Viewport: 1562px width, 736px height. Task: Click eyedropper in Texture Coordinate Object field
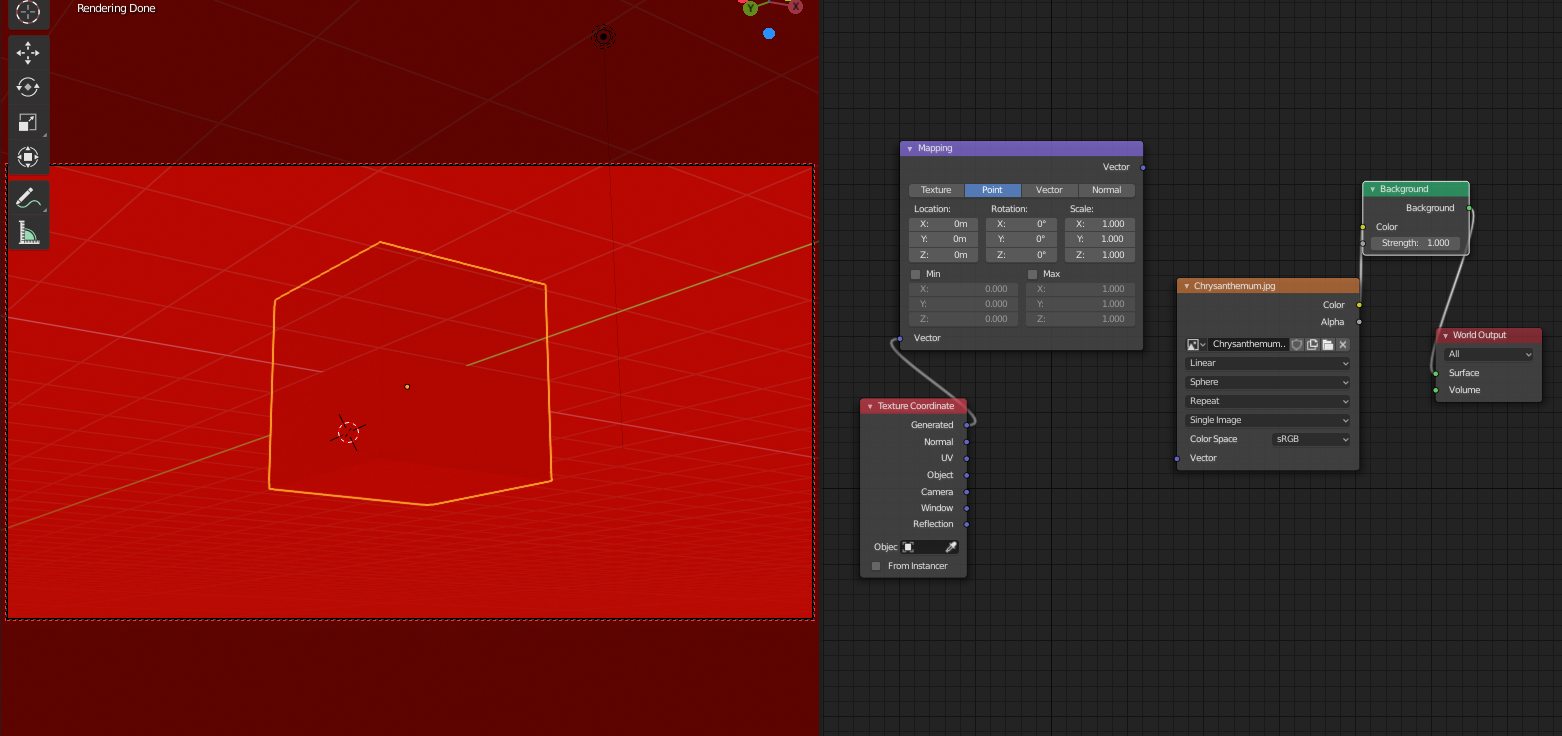coord(951,547)
